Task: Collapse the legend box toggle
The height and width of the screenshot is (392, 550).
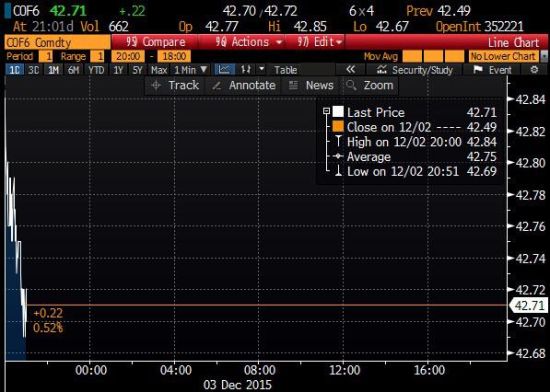Action: (326, 111)
